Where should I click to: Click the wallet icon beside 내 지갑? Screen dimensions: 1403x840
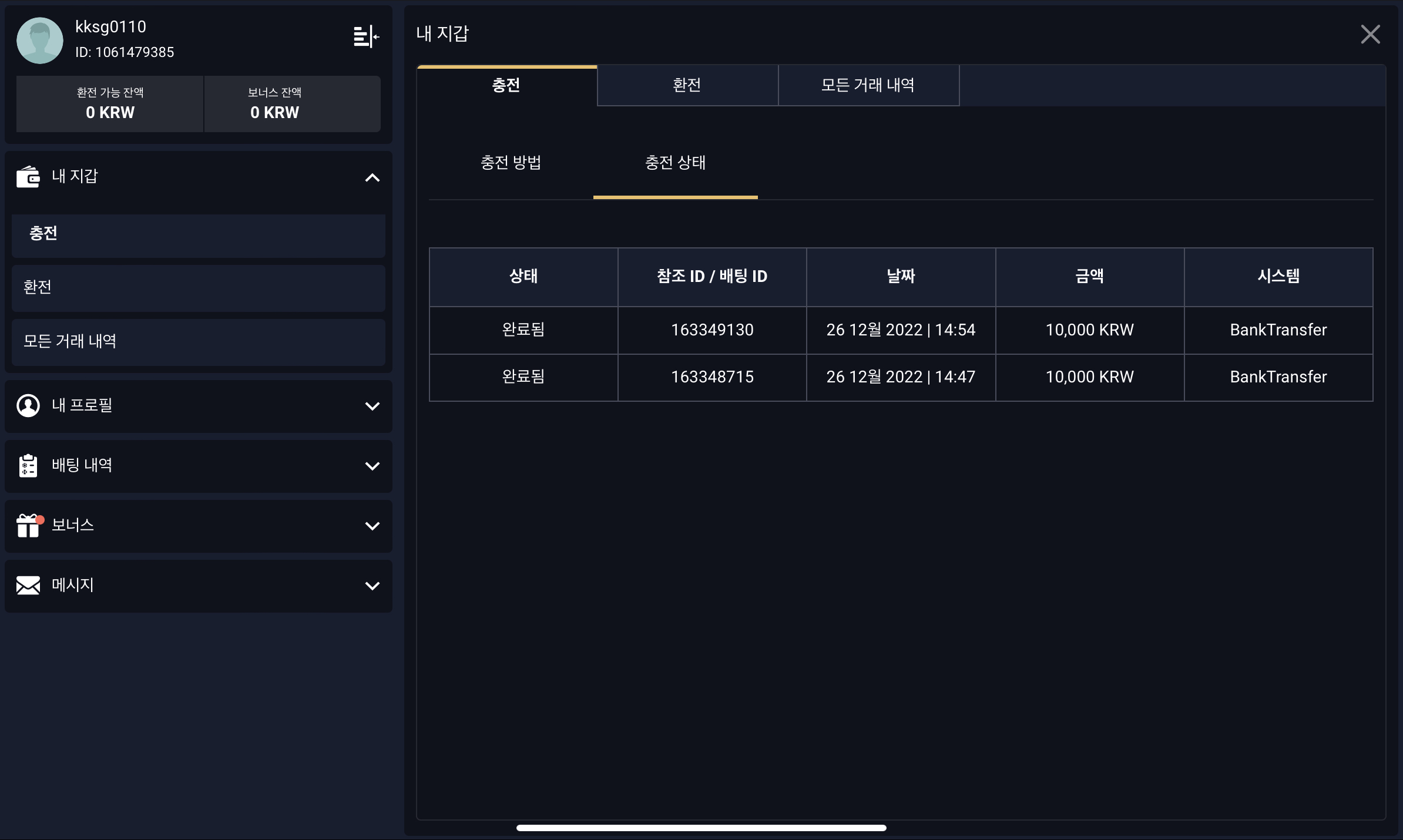pyautogui.click(x=28, y=176)
